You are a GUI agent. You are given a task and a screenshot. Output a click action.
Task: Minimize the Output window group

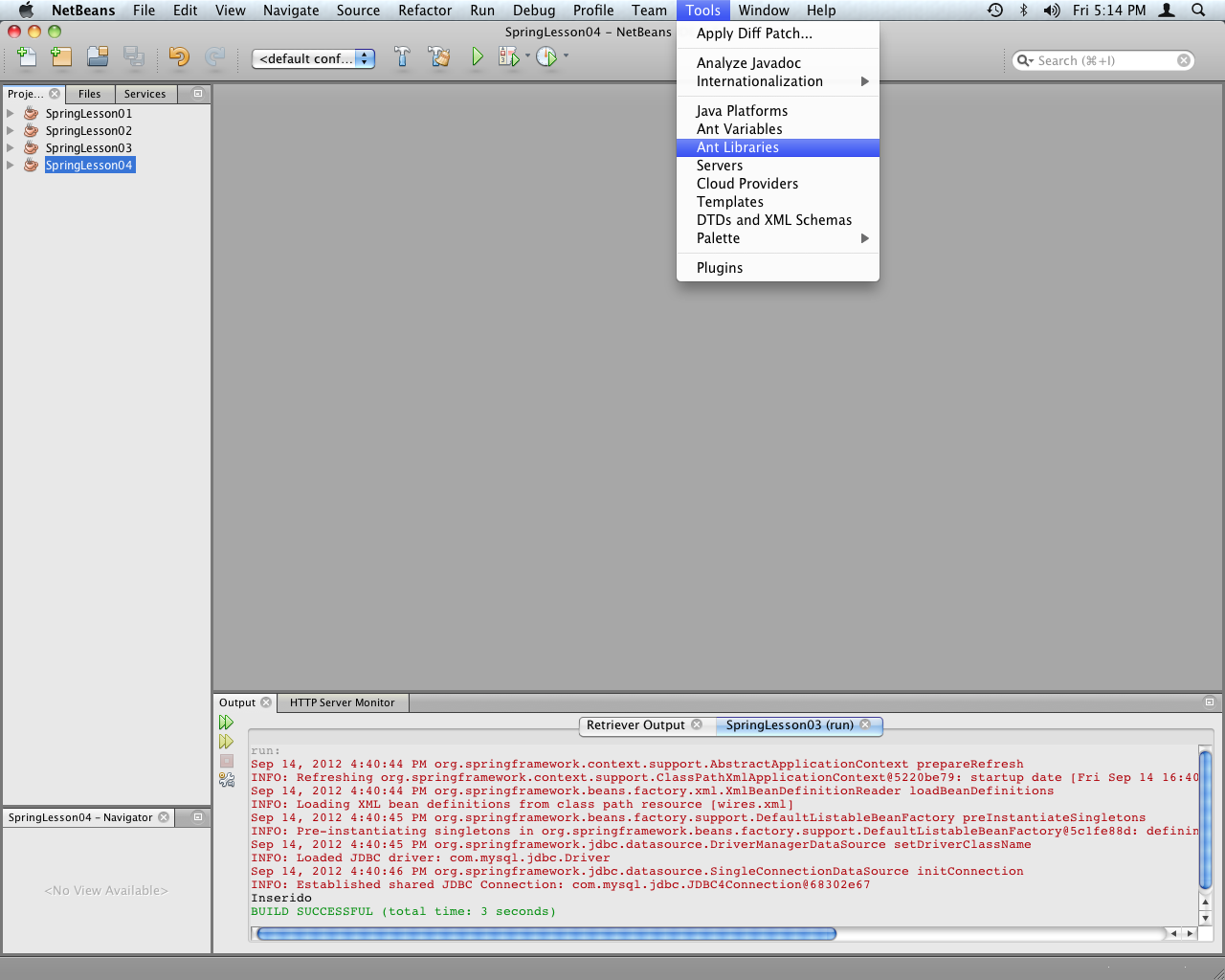click(x=1210, y=702)
